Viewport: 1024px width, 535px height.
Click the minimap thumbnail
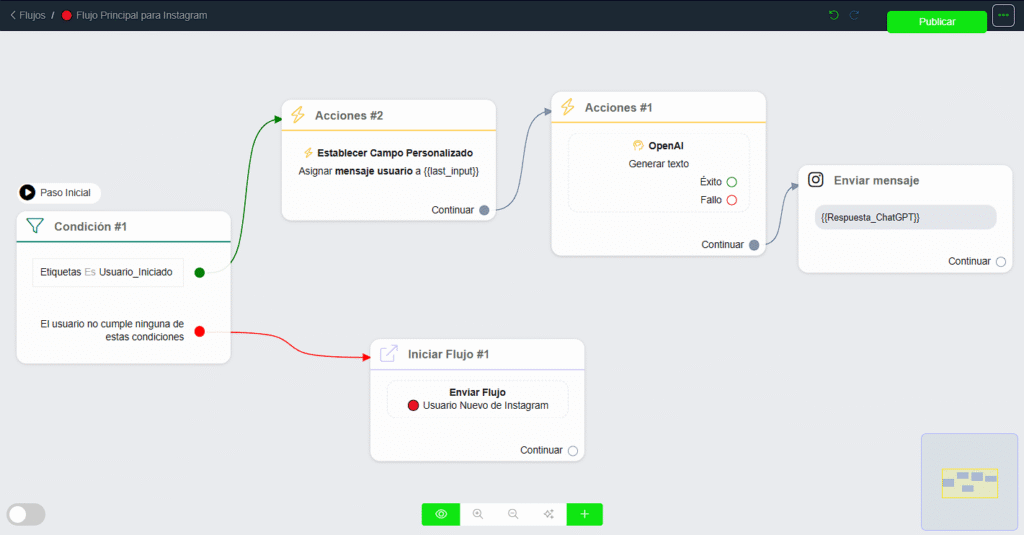click(968, 481)
